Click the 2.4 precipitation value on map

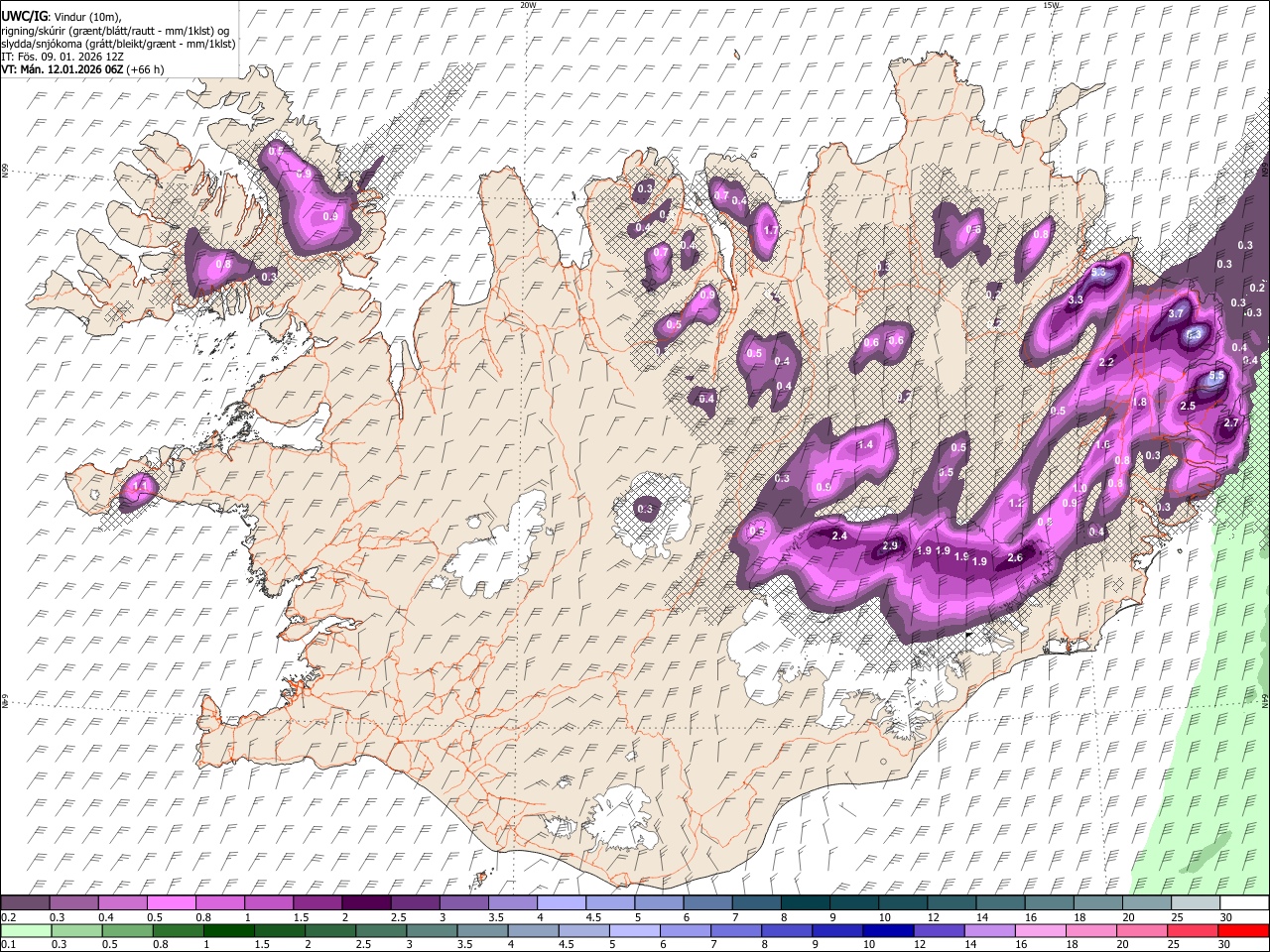pos(839,536)
